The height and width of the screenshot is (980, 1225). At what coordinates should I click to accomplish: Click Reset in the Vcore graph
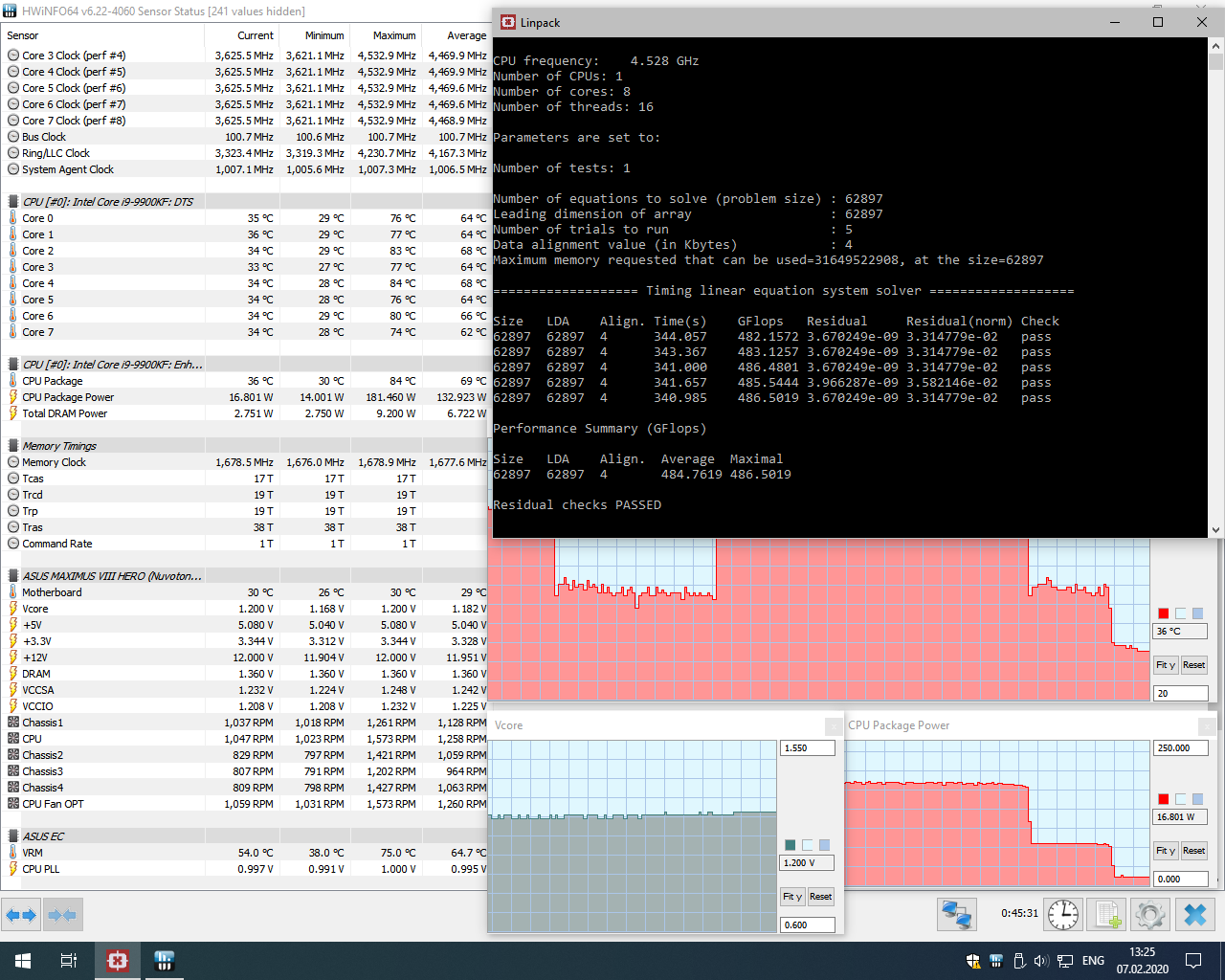(x=821, y=897)
